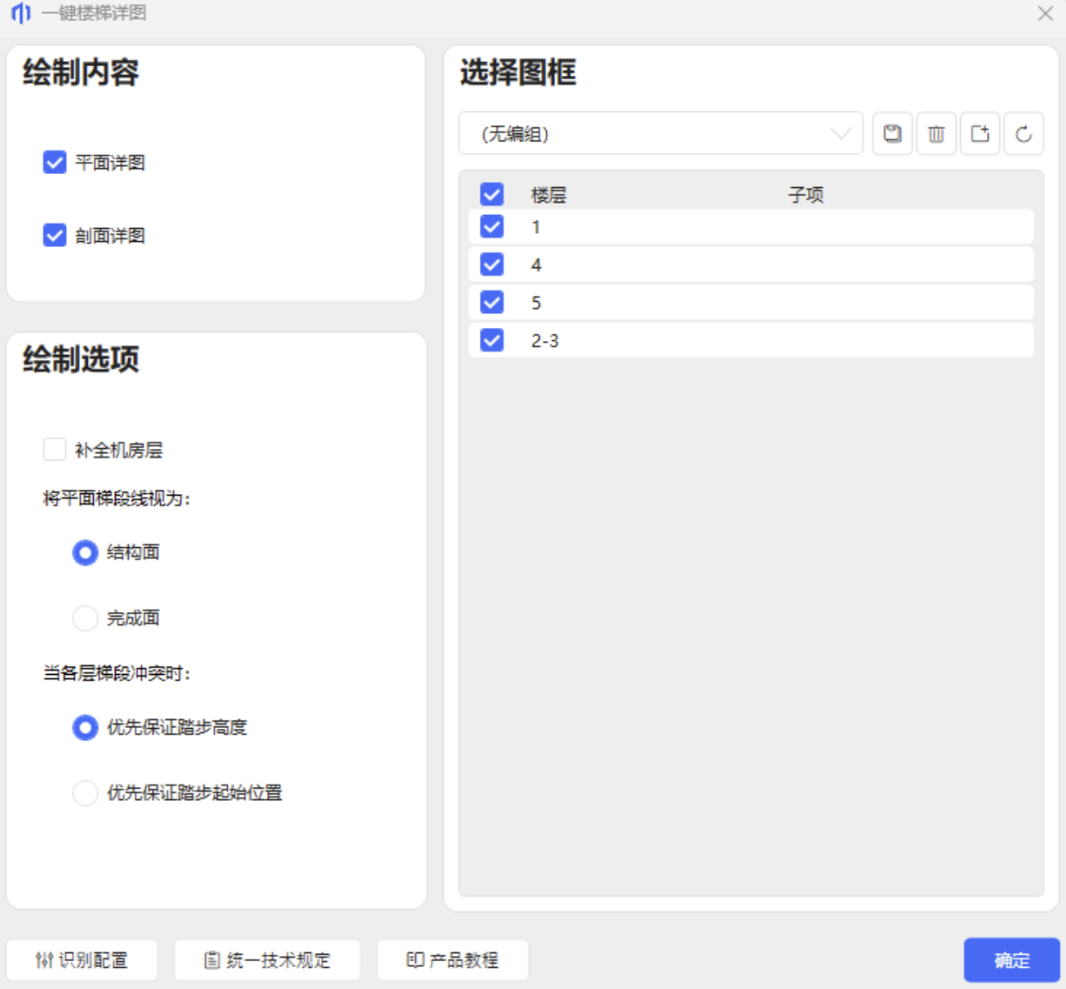The width and height of the screenshot is (1066, 989).
Task: Uncheck floor 4 row checkbox
Action: coord(492,265)
